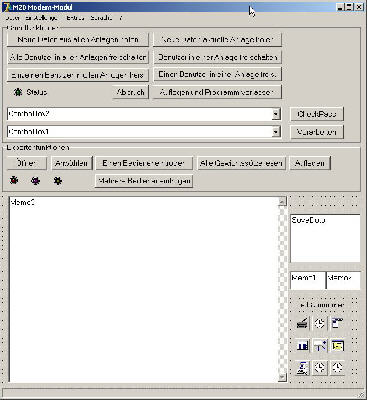This screenshot has height=400, width=367.
Task: Click inside the Memo1 box
Action: (x=307, y=280)
